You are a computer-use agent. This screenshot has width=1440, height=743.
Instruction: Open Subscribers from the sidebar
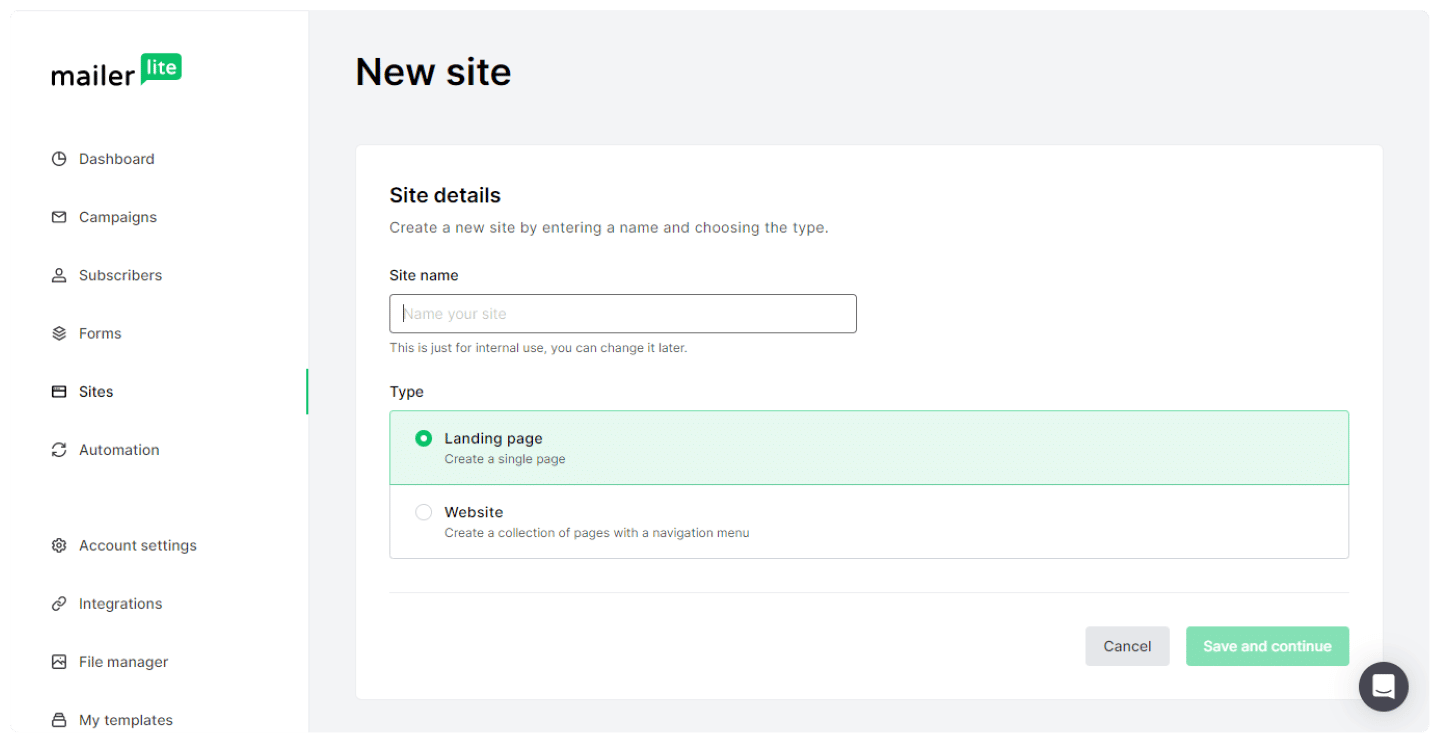click(x=120, y=275)
